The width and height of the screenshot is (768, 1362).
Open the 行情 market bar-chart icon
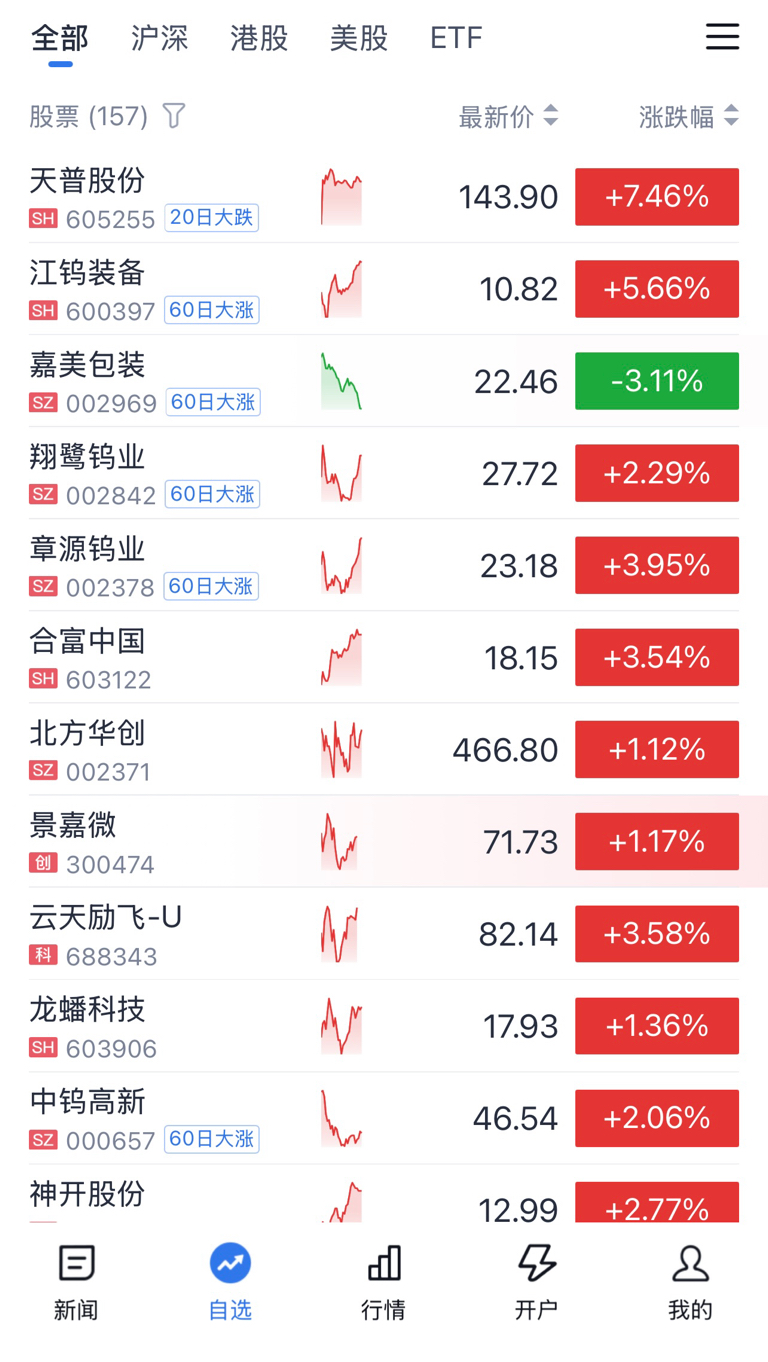[x=384, y=1264]
